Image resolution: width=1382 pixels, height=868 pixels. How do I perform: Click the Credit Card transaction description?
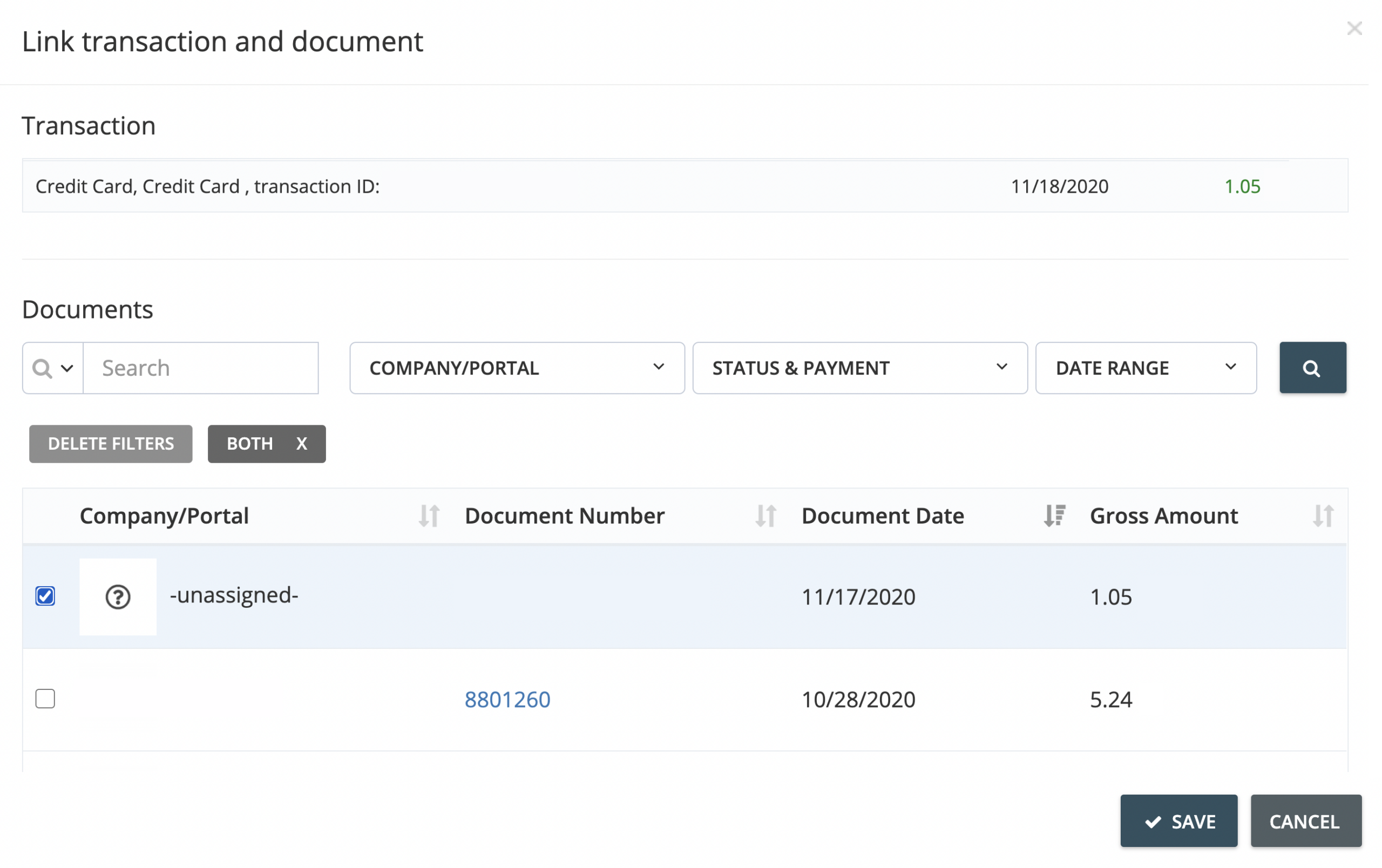pos(208,186)
